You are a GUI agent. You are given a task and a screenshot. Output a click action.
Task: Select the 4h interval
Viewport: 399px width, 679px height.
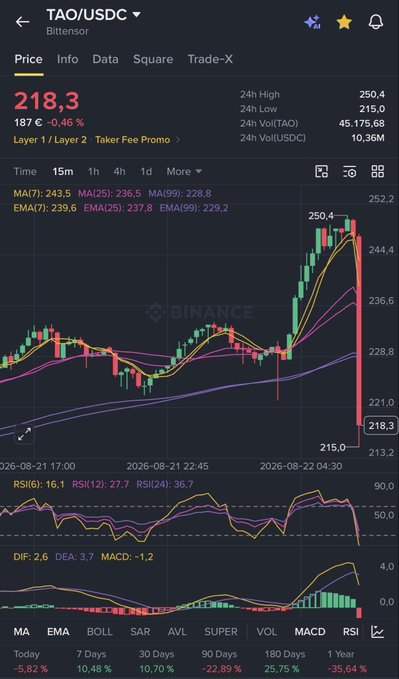pos(120,171)
